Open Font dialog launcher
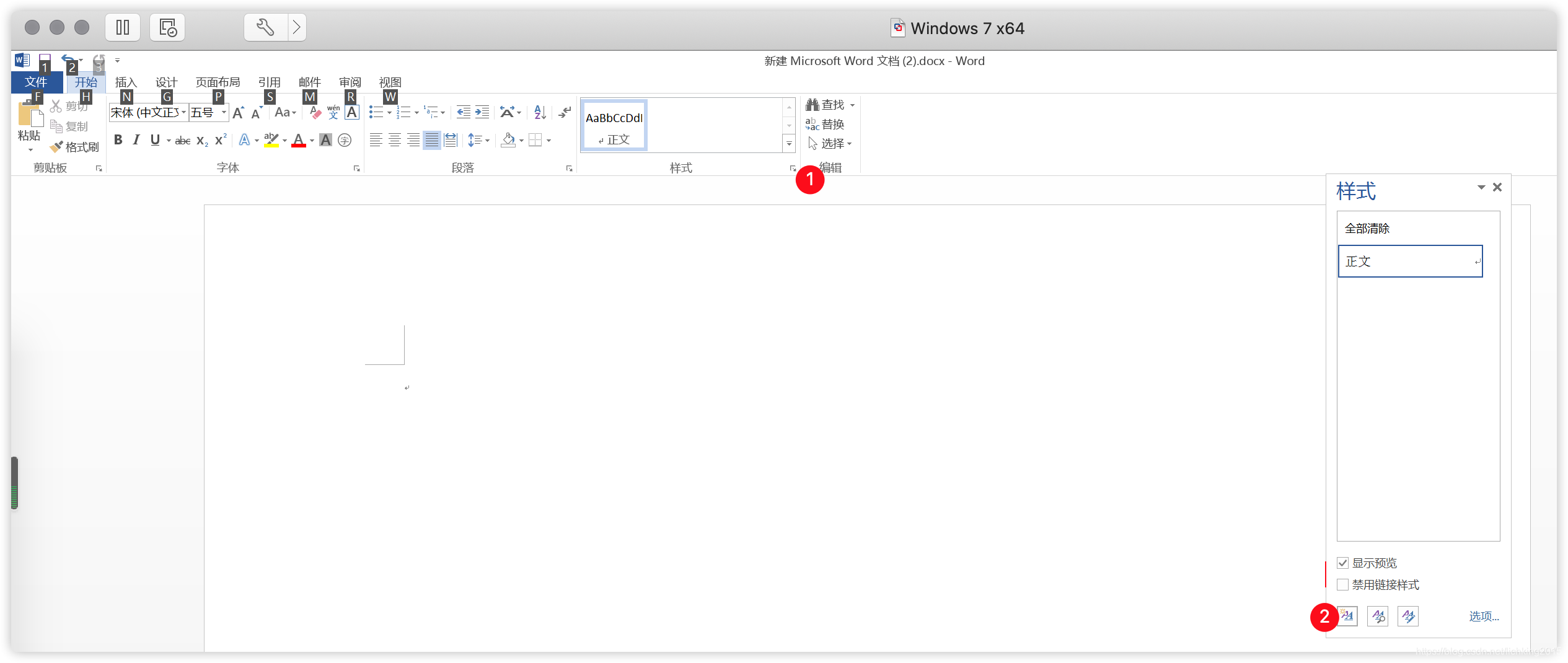This screenshot has height=663, width=1568. pyautogui.click(x=357, y=168)
